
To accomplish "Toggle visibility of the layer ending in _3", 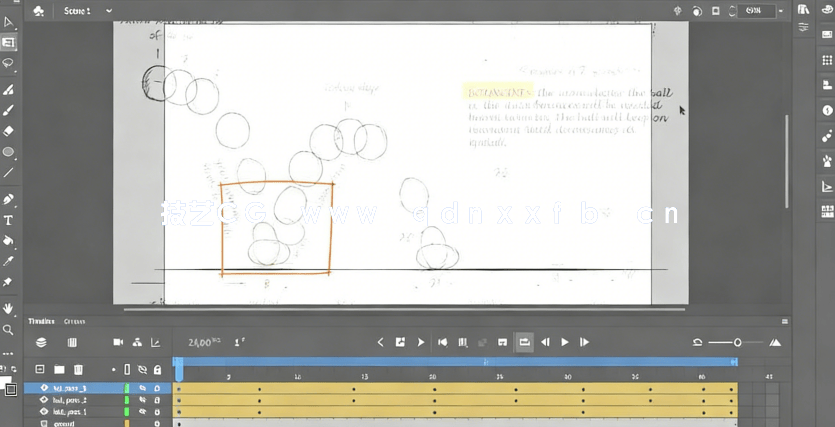I will pos(142,388).
